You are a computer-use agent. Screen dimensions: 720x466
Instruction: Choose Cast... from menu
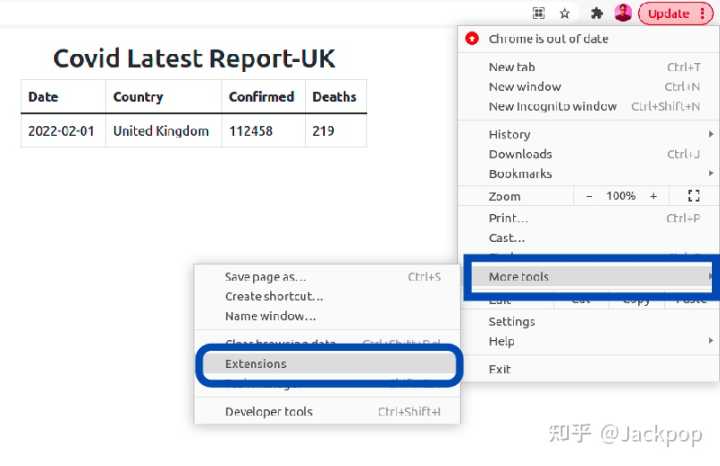click(x=588, y=238)
